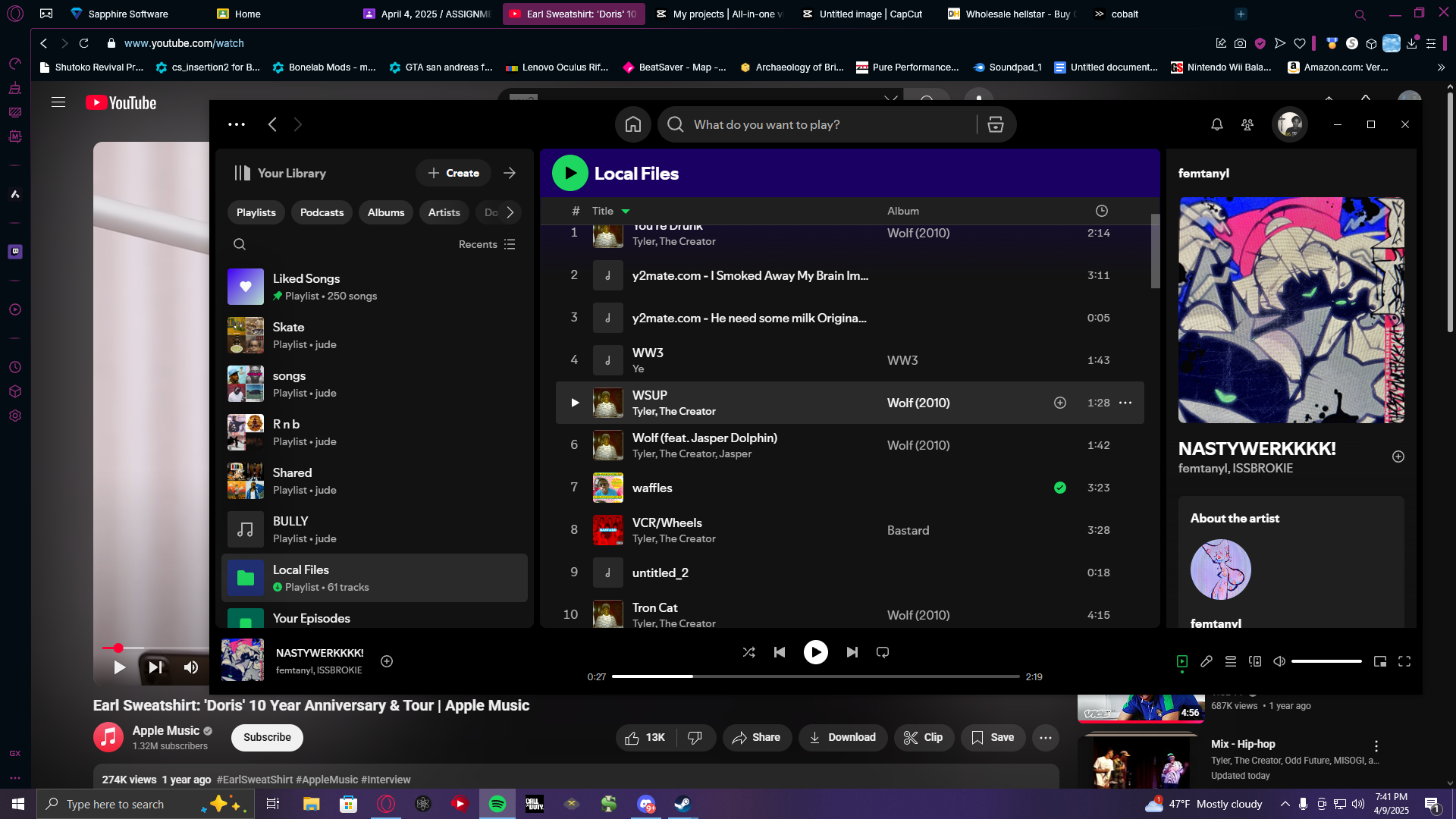Open the Spotify lyrics microphone icon
The height and width of the screenshot is (819, 1456).
pos(1207,661)
